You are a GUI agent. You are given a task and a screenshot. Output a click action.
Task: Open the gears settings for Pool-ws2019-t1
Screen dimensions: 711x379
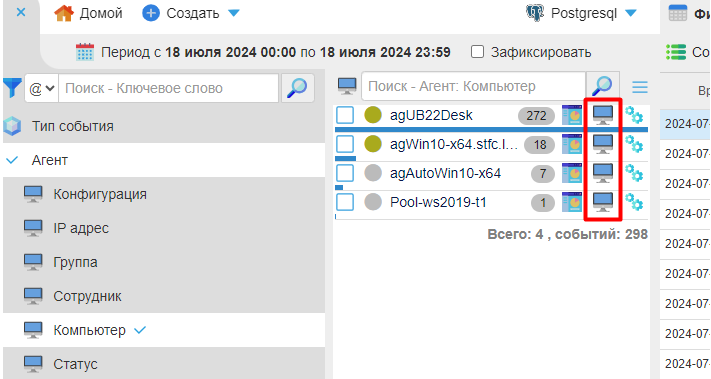click(634, 202)
